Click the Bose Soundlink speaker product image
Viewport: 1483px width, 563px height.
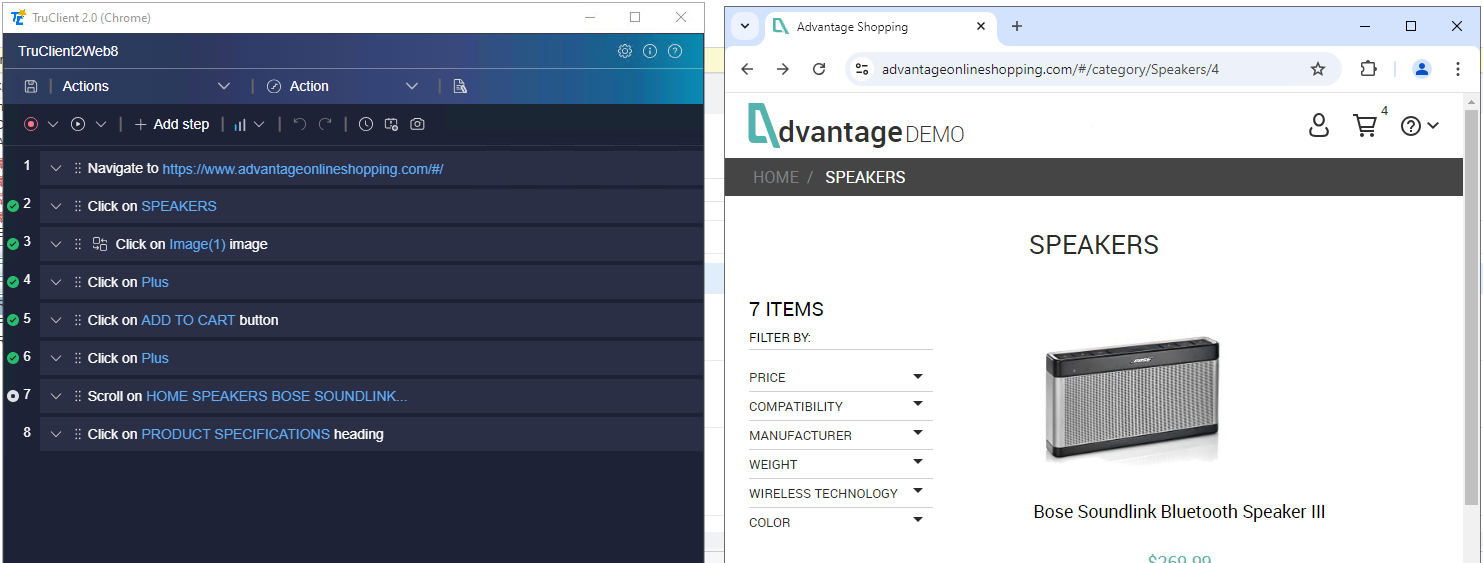(1132, 400)
